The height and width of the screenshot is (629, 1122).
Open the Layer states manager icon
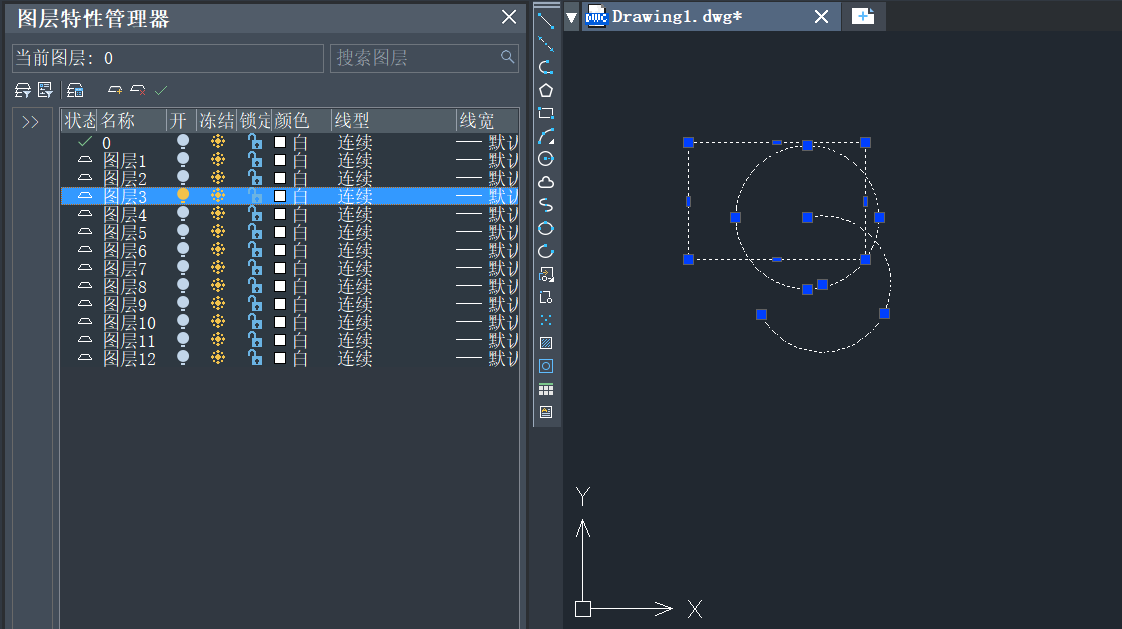click(75, 90)
